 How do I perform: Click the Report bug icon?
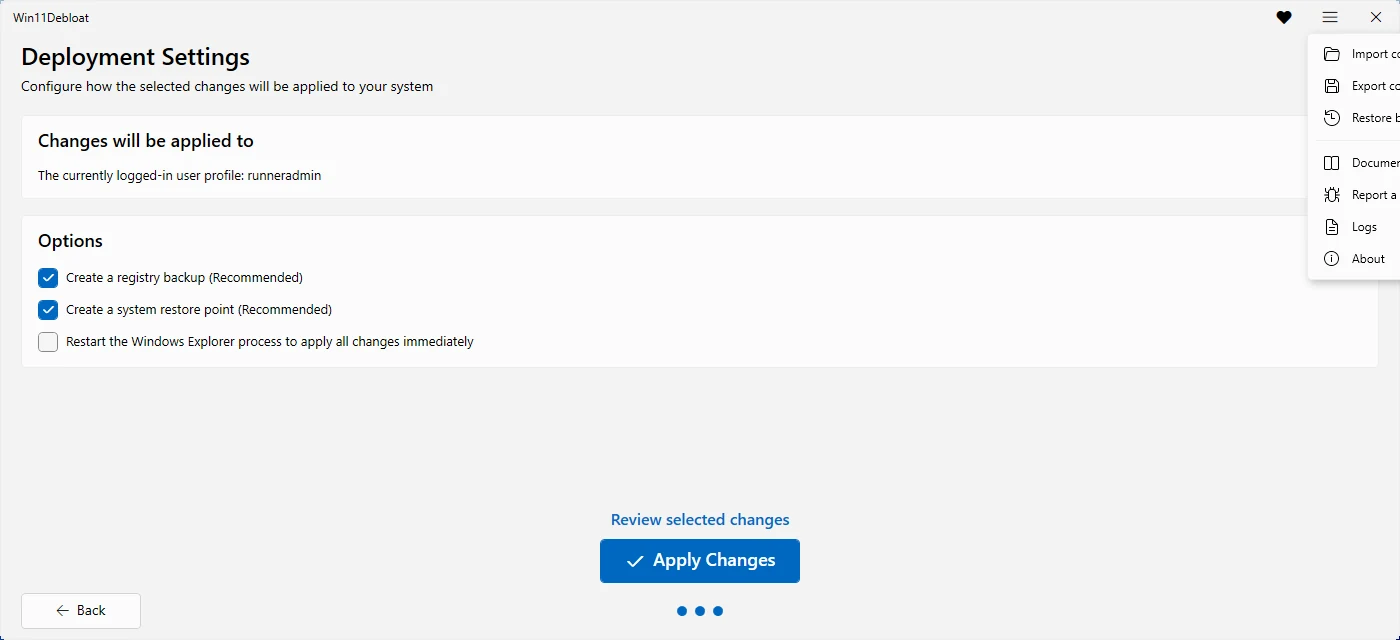[1332, 195]
